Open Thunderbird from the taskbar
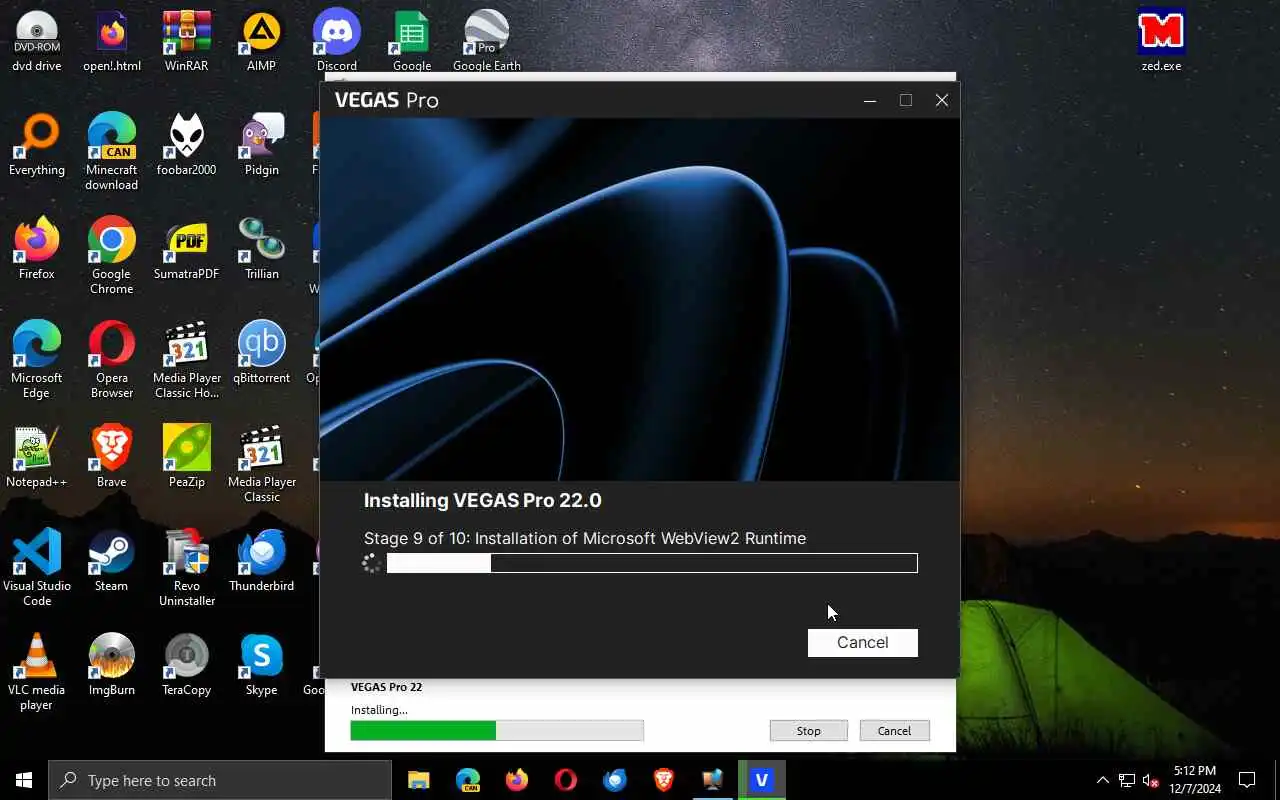The width and height of the screenshot is (1280, 800). click(615, 780)
